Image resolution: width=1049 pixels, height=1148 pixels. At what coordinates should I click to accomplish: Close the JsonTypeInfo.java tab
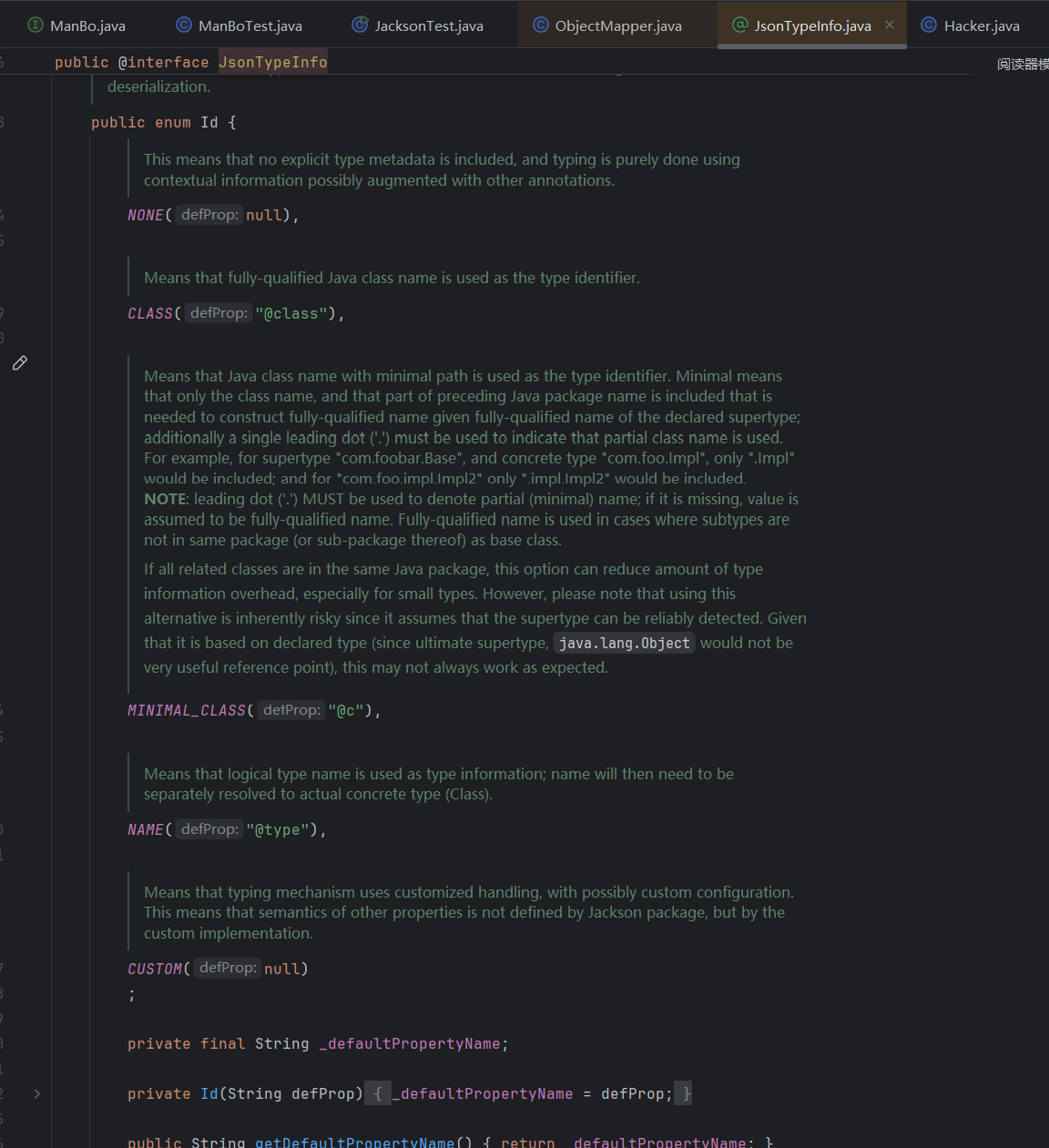click(x=890, y=25)
